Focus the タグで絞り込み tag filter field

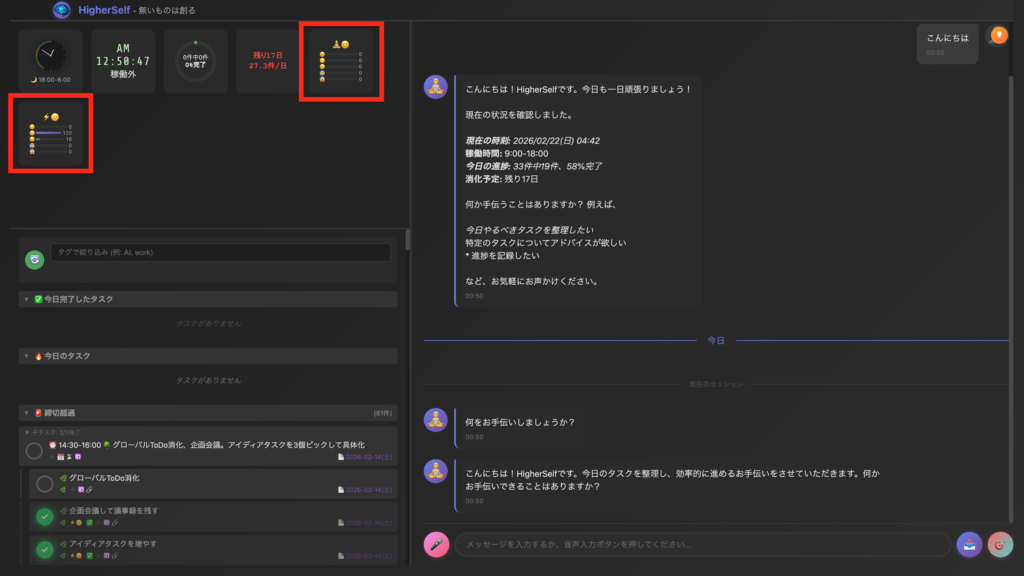(220, 253)
